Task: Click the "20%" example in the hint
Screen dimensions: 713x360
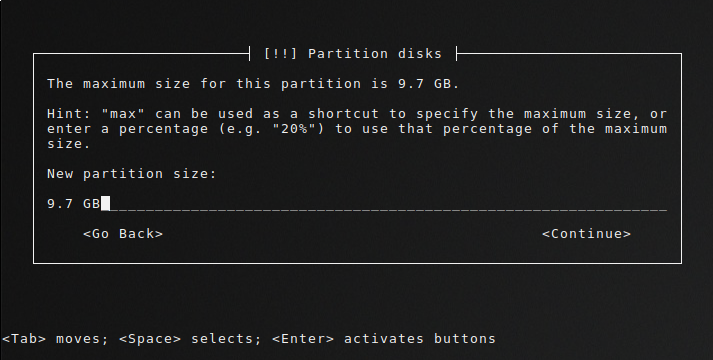Action: tap(294, 129)
